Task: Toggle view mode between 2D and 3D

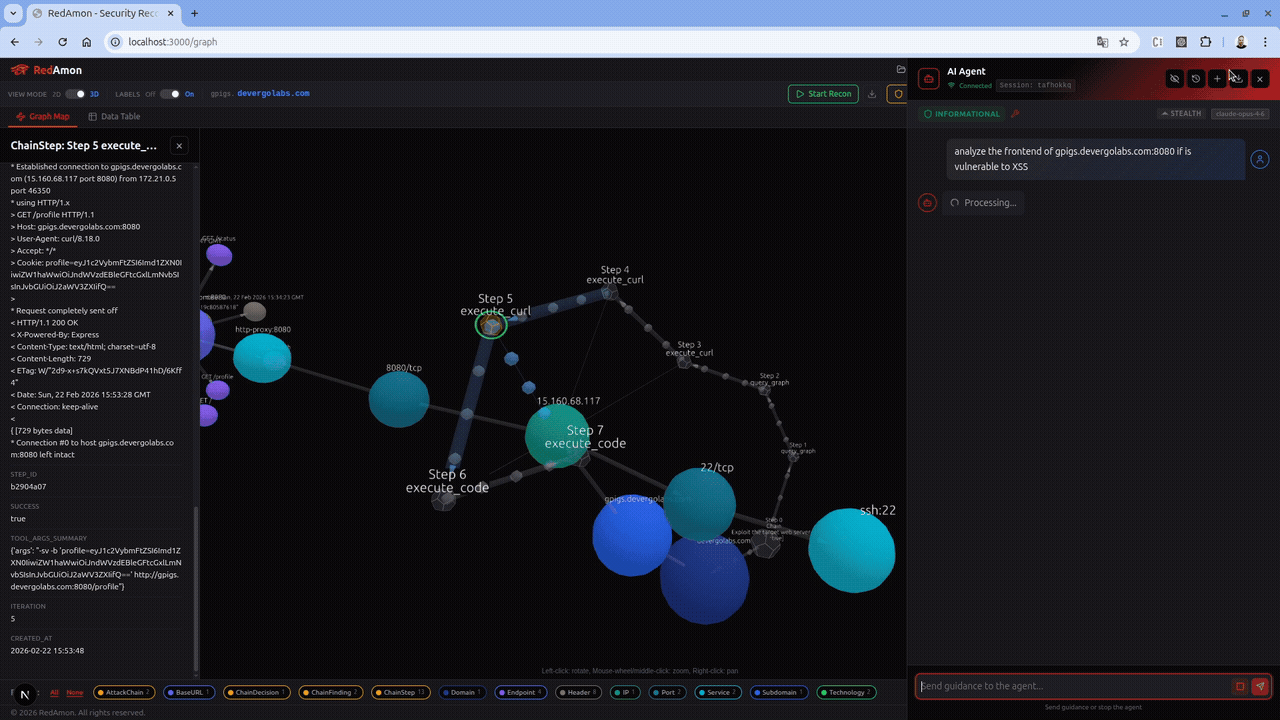Action: pyautogui.click(x=75, y=94)
